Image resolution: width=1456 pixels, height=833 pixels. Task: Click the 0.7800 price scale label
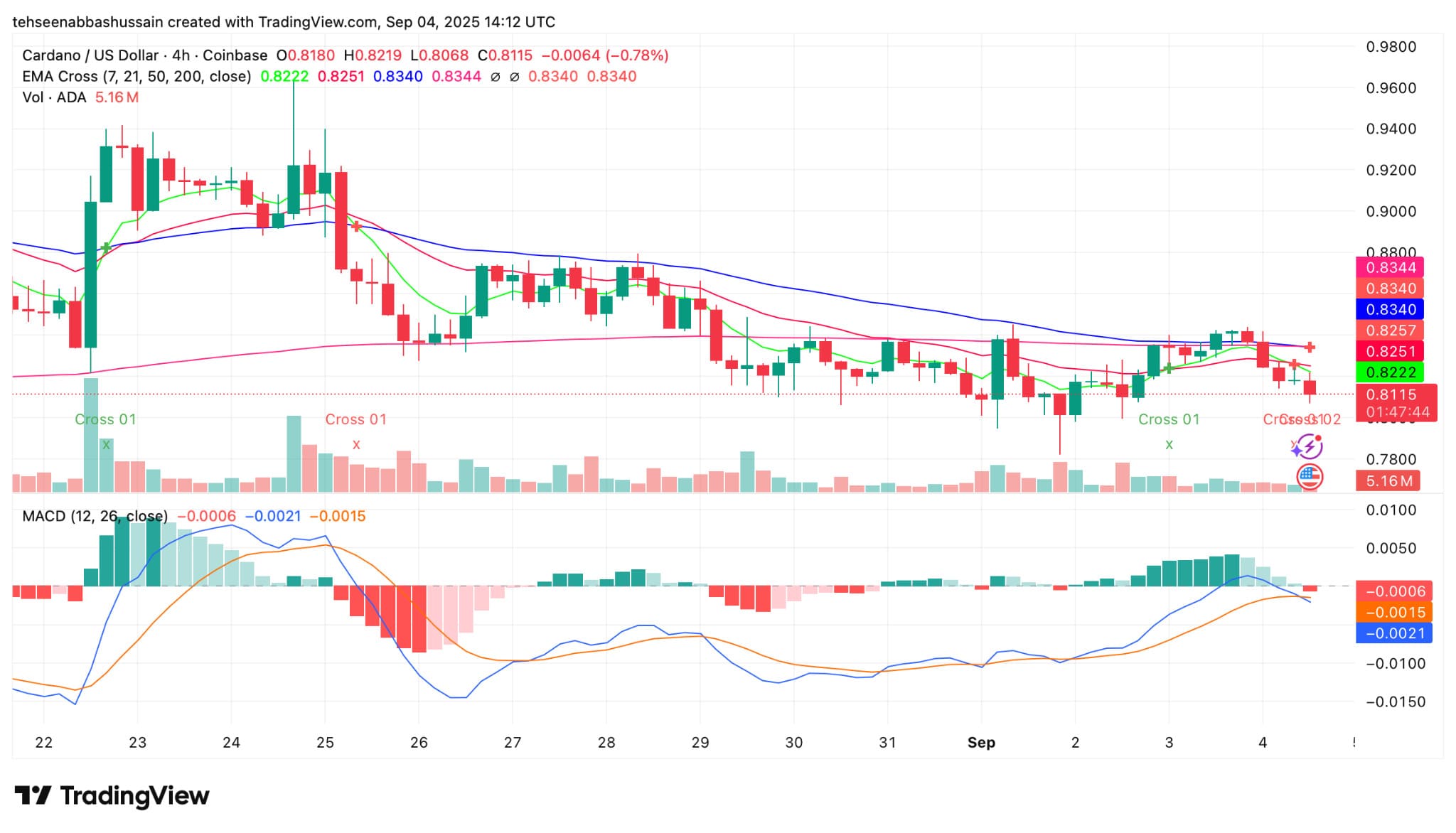1391,459
